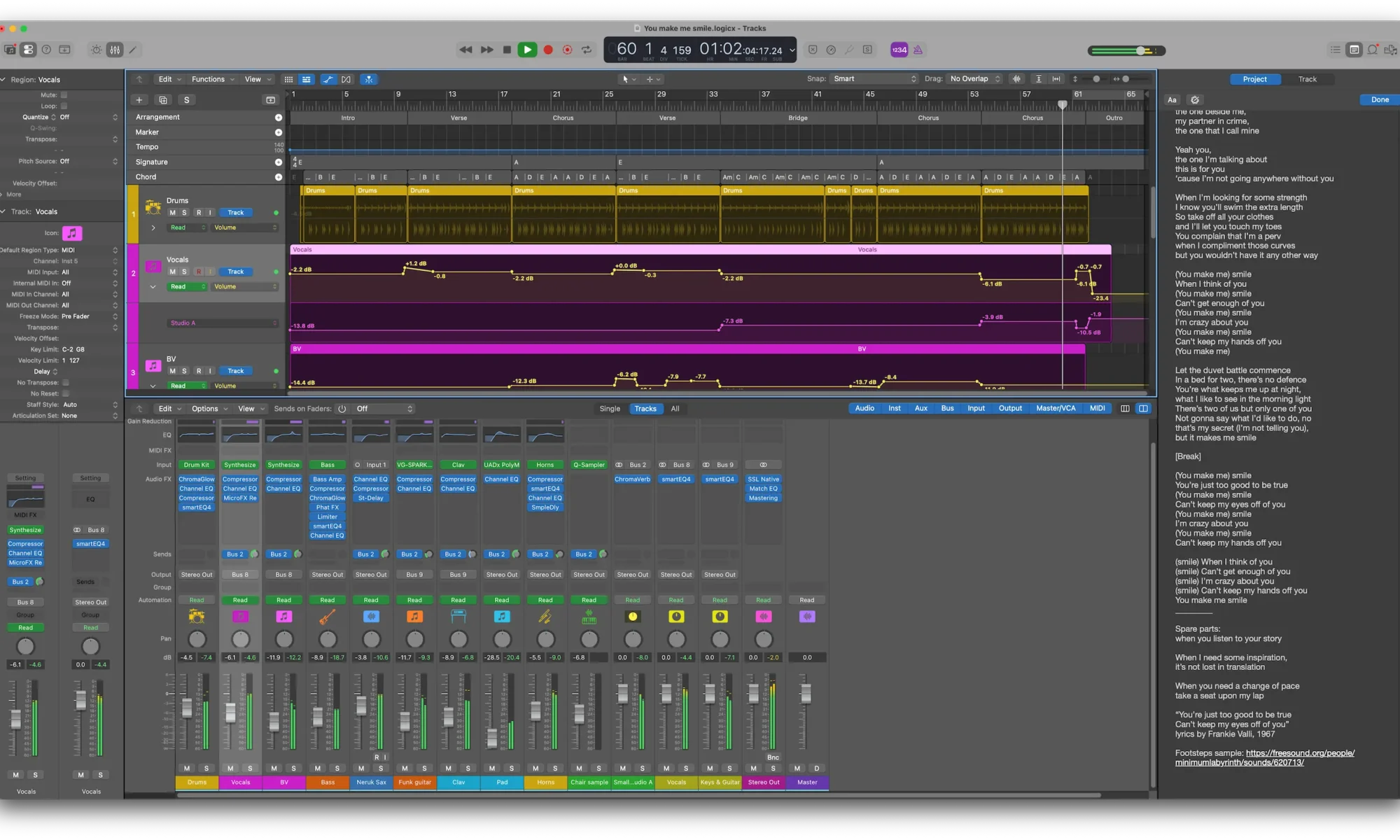Expand Drums track automation chevron
Viewport: 1400px width, 840px height.
(153, 228)
